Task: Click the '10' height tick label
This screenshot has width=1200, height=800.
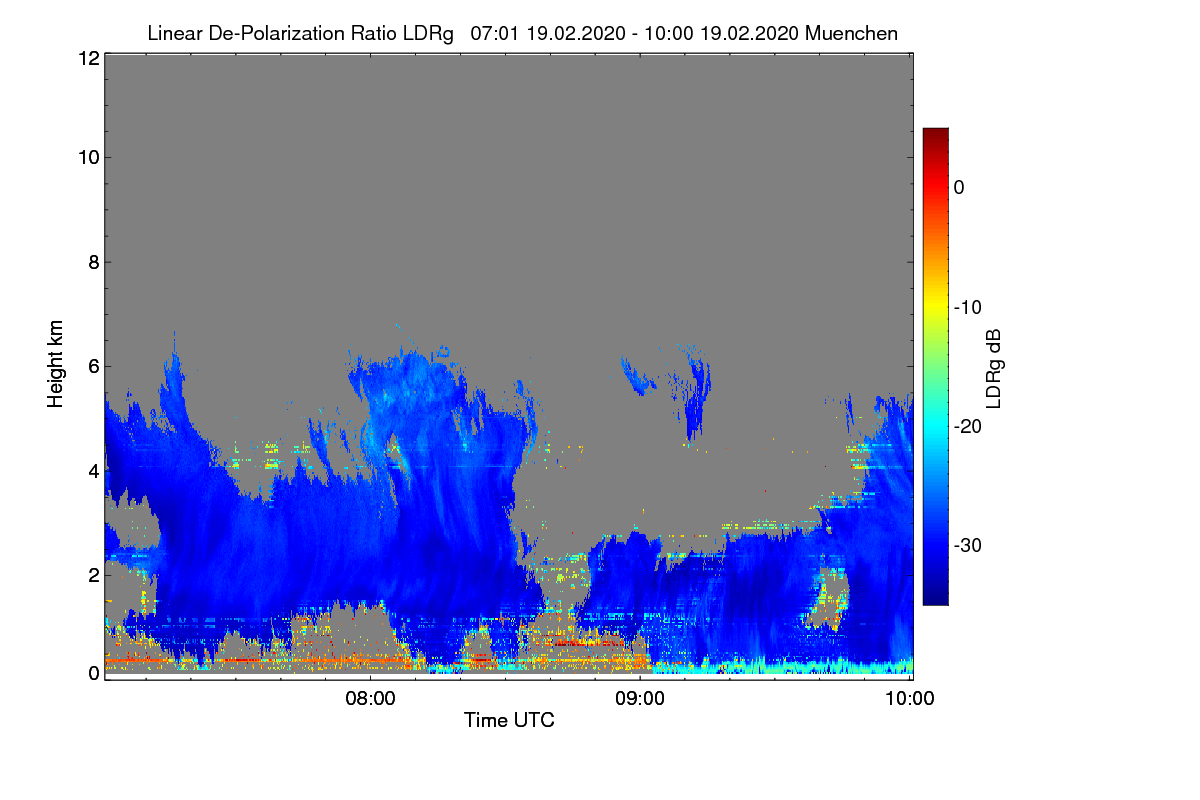Action: click(87, 157)
